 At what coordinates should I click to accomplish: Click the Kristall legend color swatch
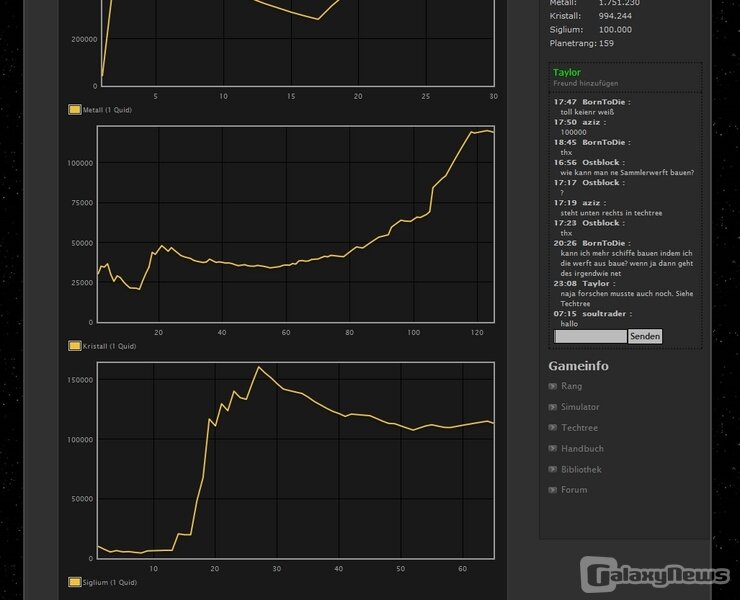click(x=74, y=346)
